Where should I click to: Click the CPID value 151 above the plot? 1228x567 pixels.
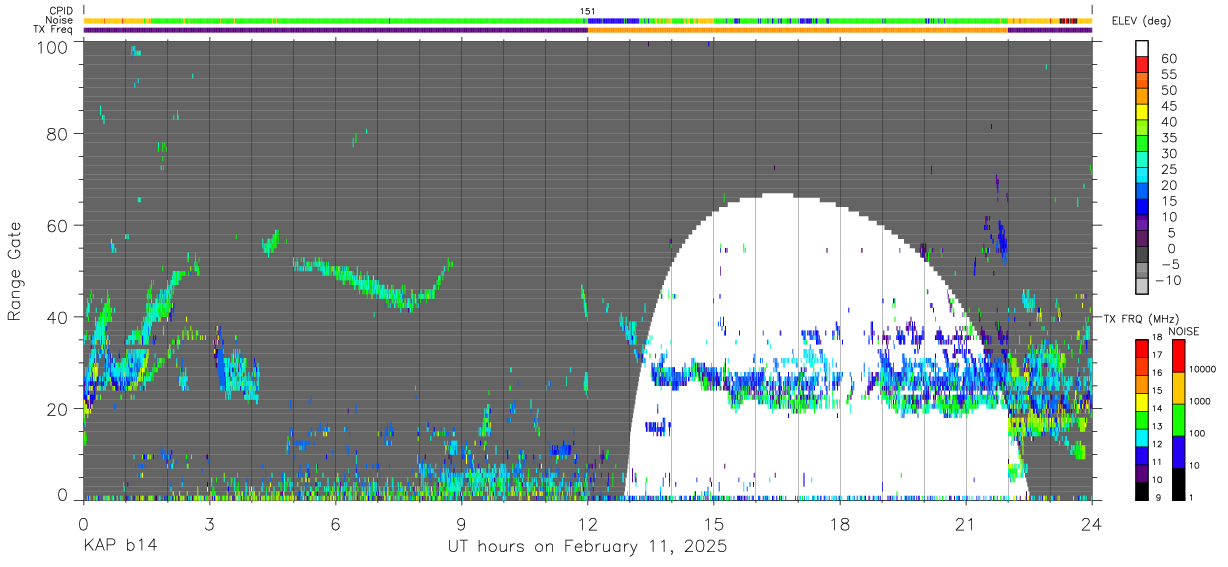588,11
